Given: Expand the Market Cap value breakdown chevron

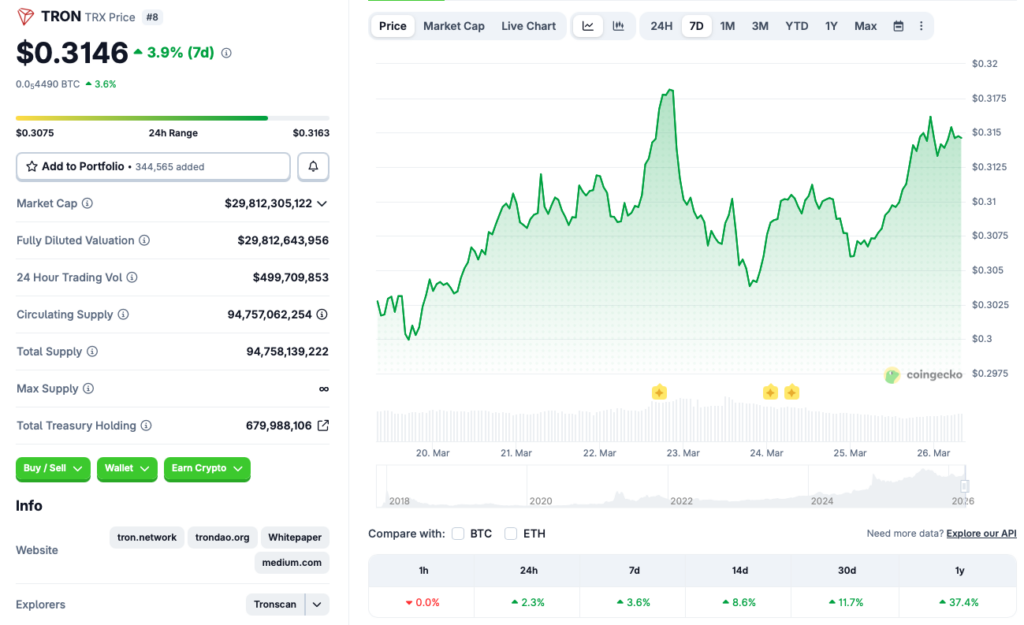Looking at the screenshot, I should coord(324,203).
